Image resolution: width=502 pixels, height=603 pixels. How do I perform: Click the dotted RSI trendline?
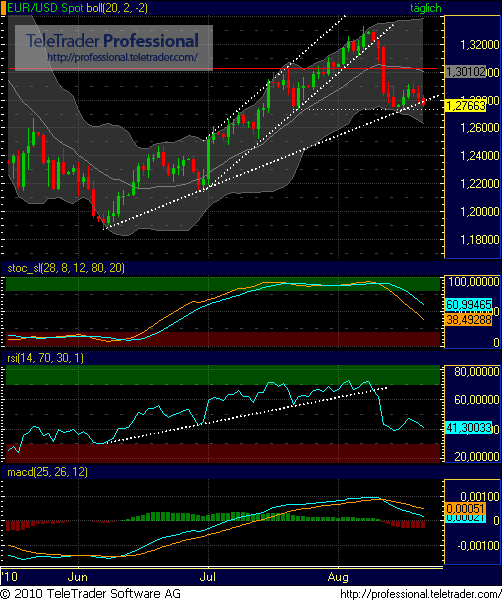click(246, 415)
